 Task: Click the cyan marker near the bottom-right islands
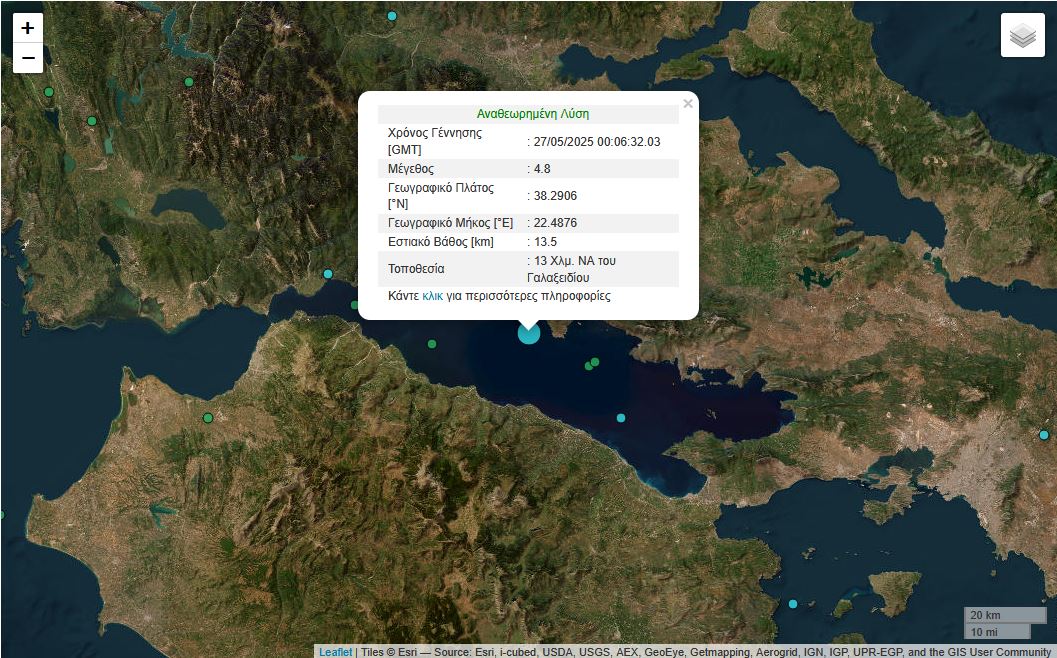coord(793,604)
